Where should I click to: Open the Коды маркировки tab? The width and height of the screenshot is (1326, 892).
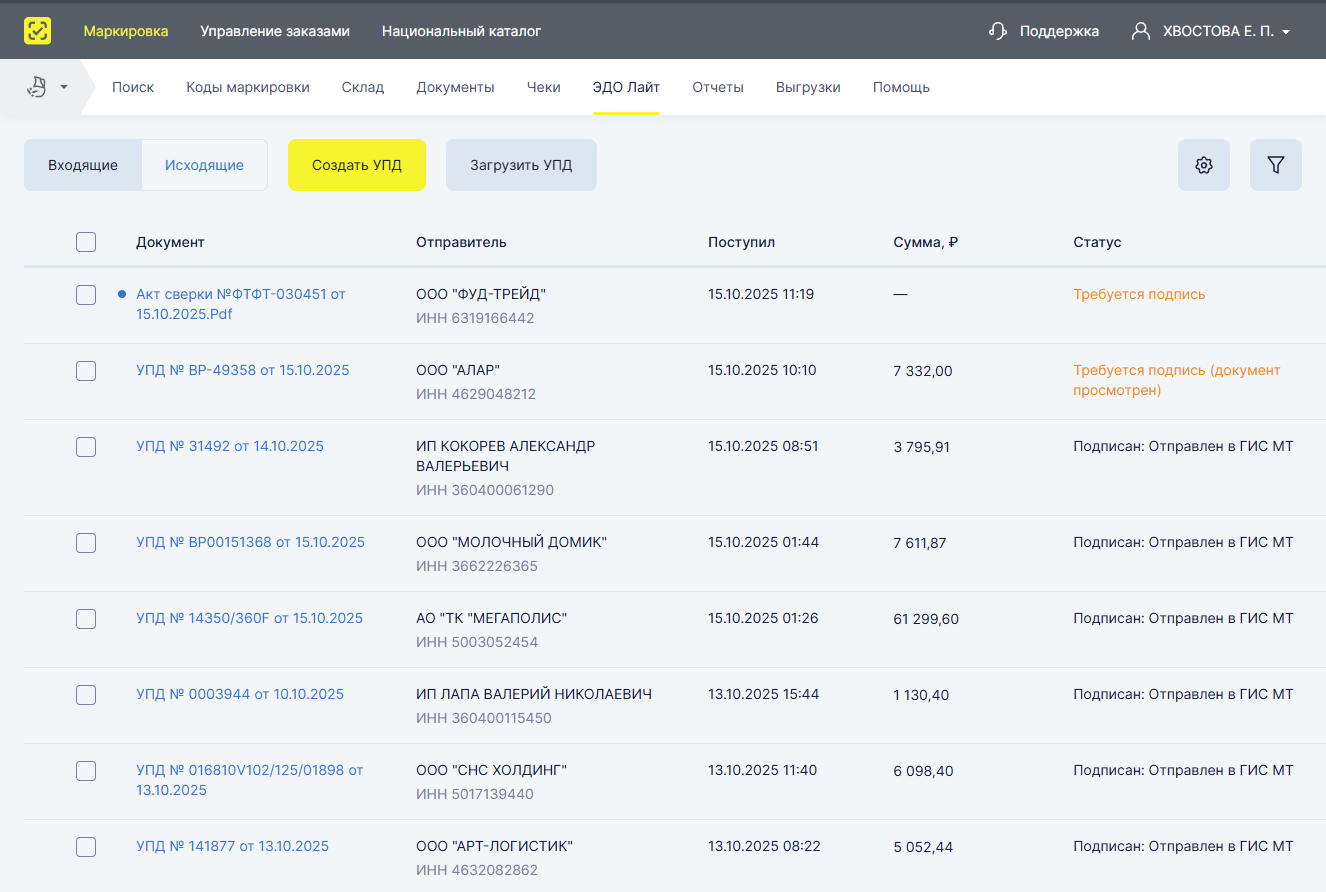click(248, 87)
